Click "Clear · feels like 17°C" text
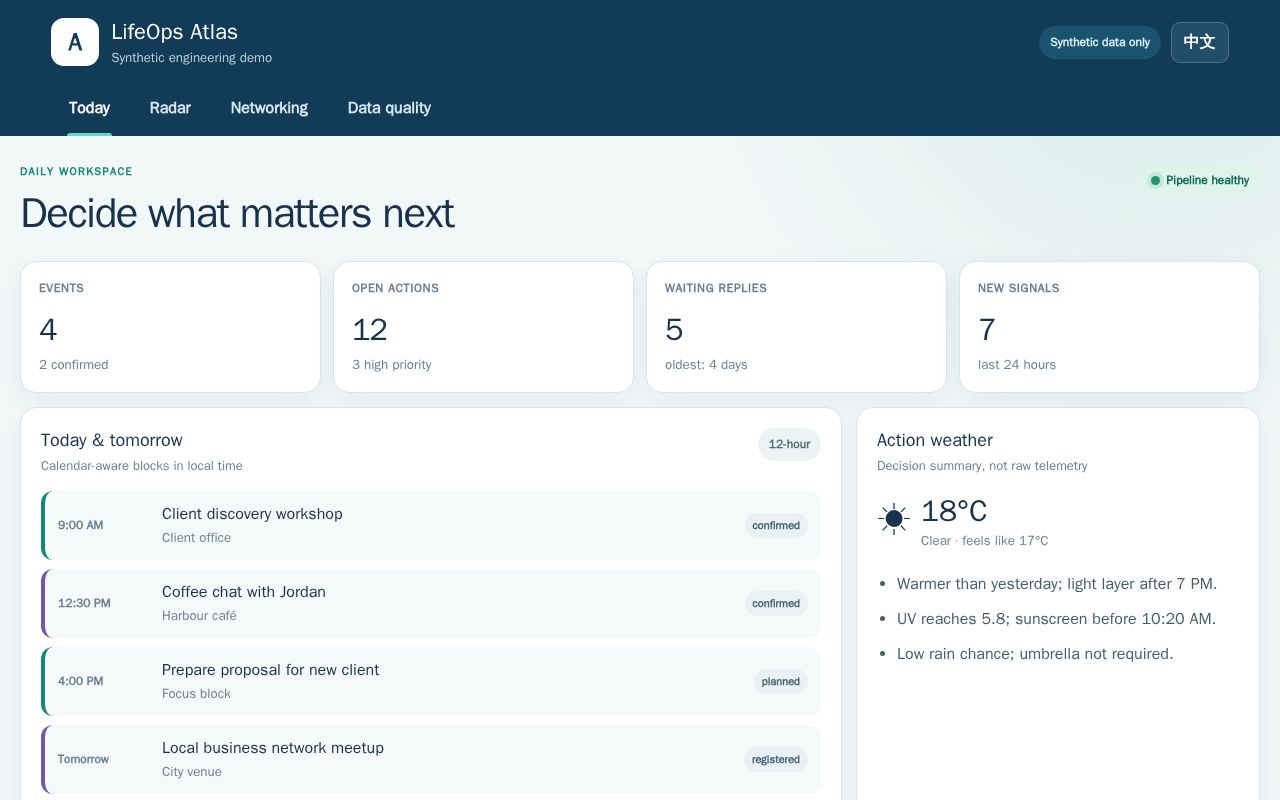The height and width of the screenshot is (800, 1280). coord(985,541)
